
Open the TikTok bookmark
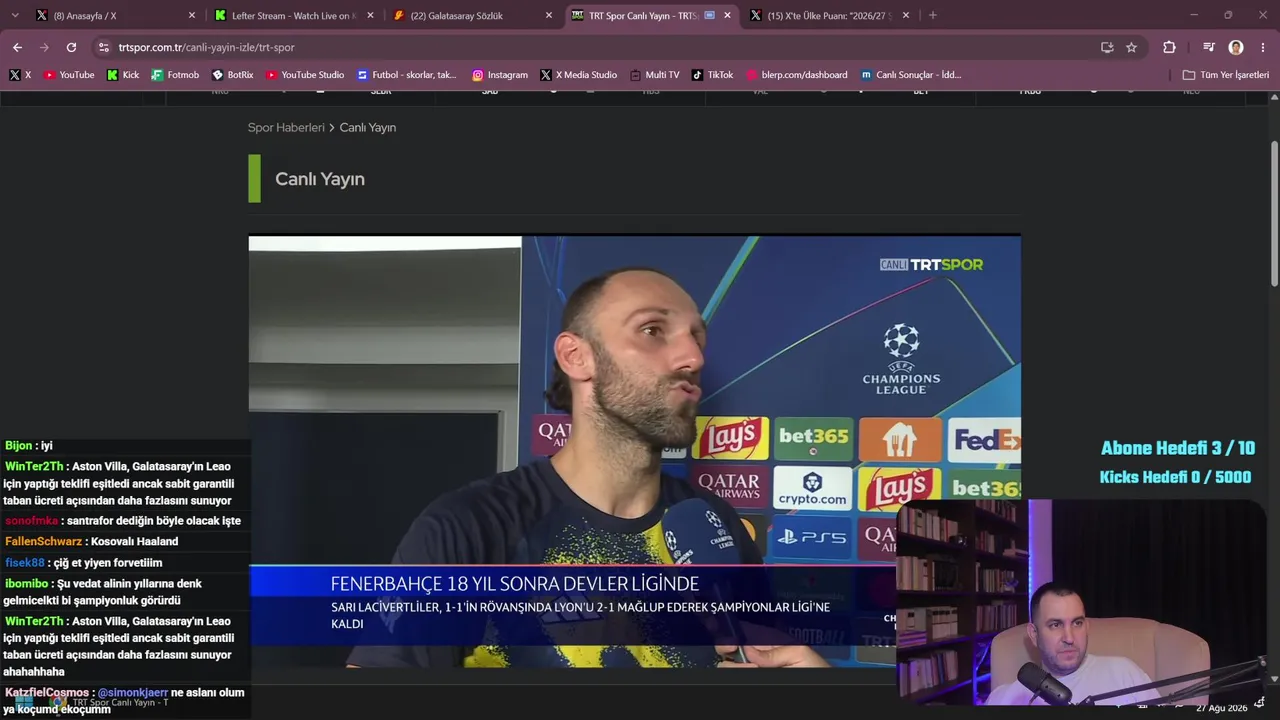click(712, 75)
